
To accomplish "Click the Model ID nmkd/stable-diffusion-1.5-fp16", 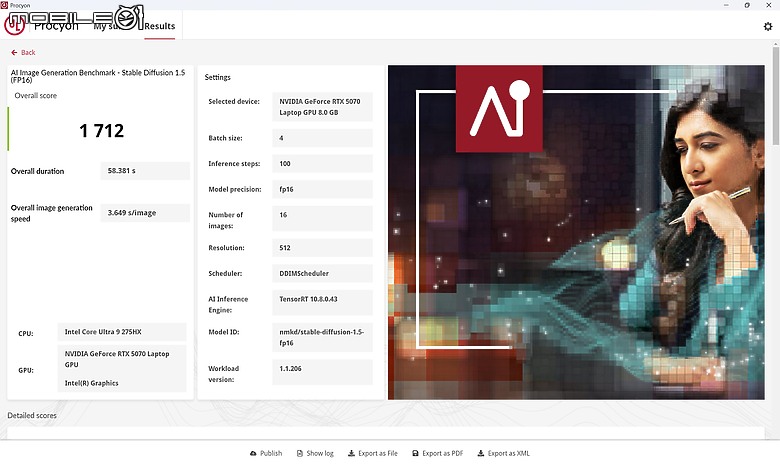I will pos(322,337).
